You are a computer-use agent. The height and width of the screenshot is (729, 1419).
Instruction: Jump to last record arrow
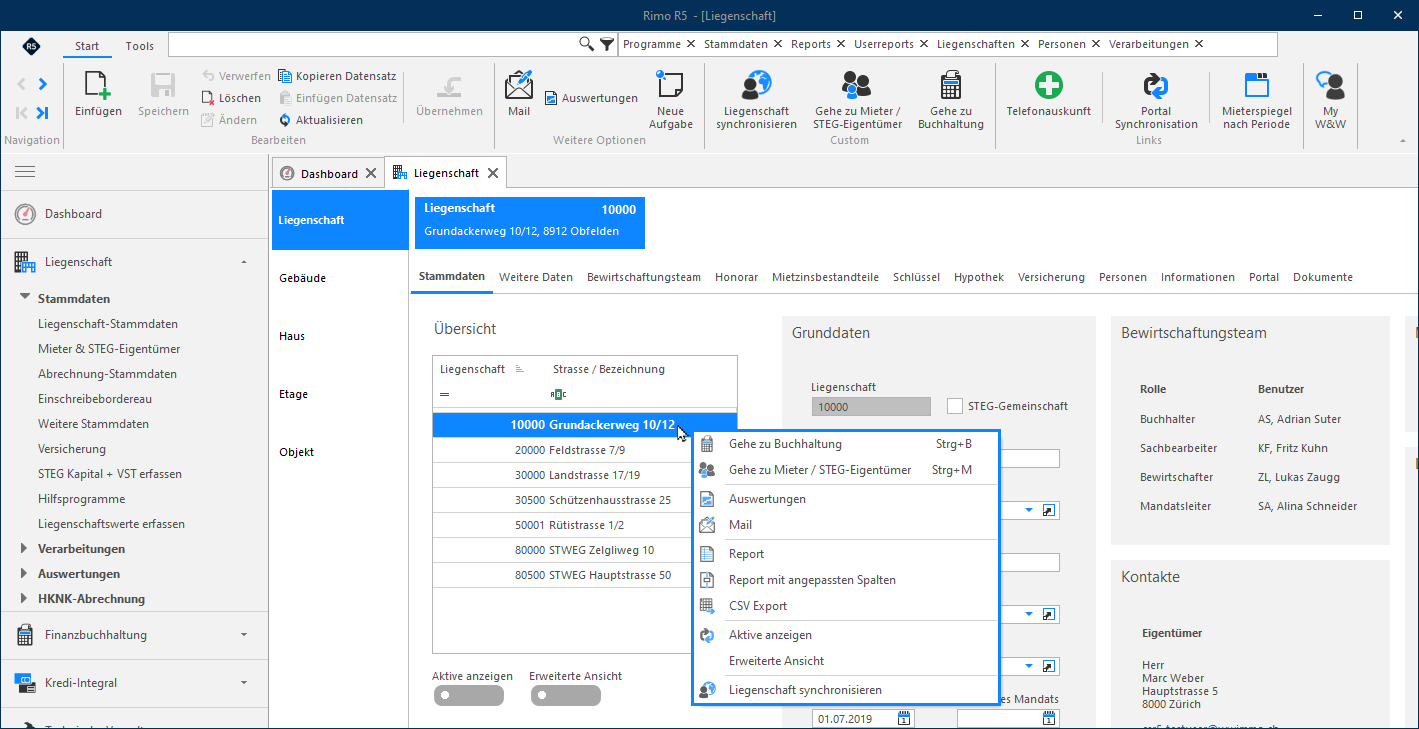pos(42,113)
